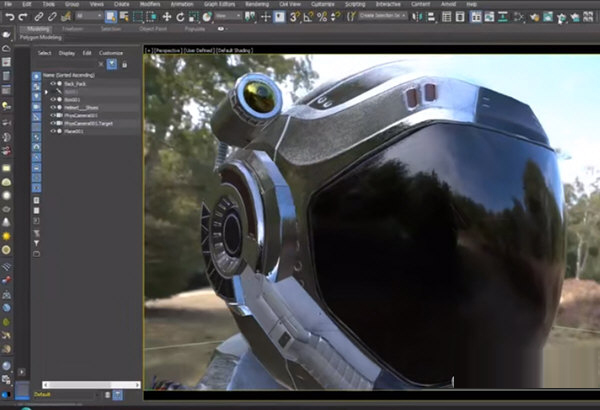
Task: Toggle visibility eye of Plane001
Action: [x=53, y=131]
